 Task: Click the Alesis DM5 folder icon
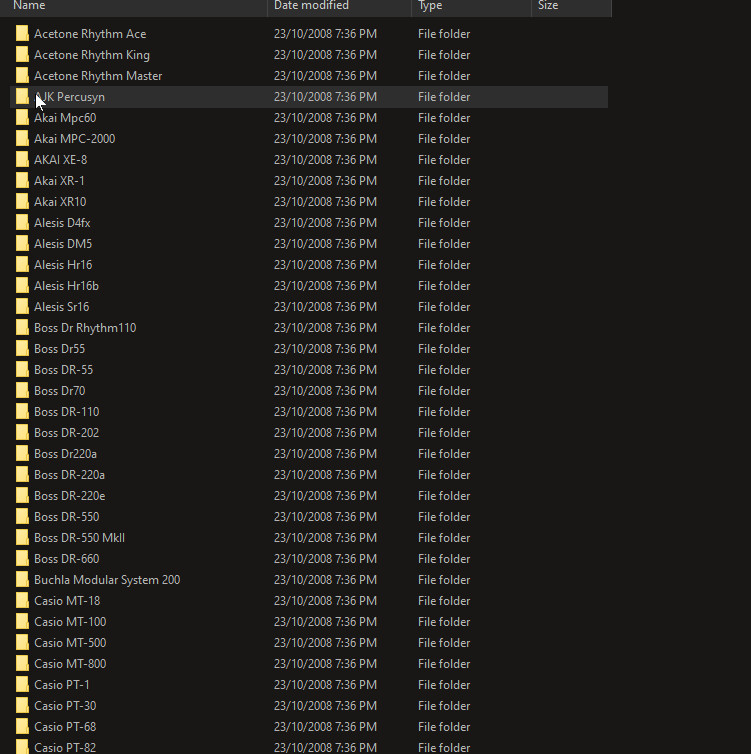tap(22, 244)
